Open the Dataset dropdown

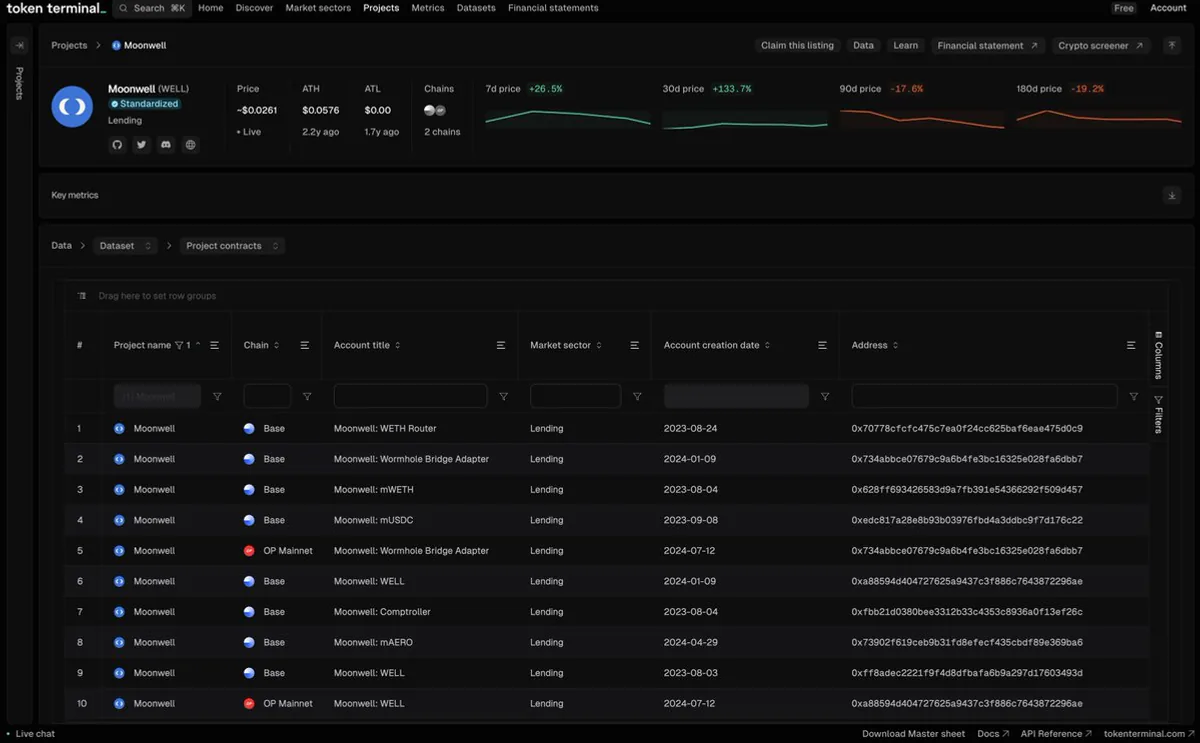point(126,245)
